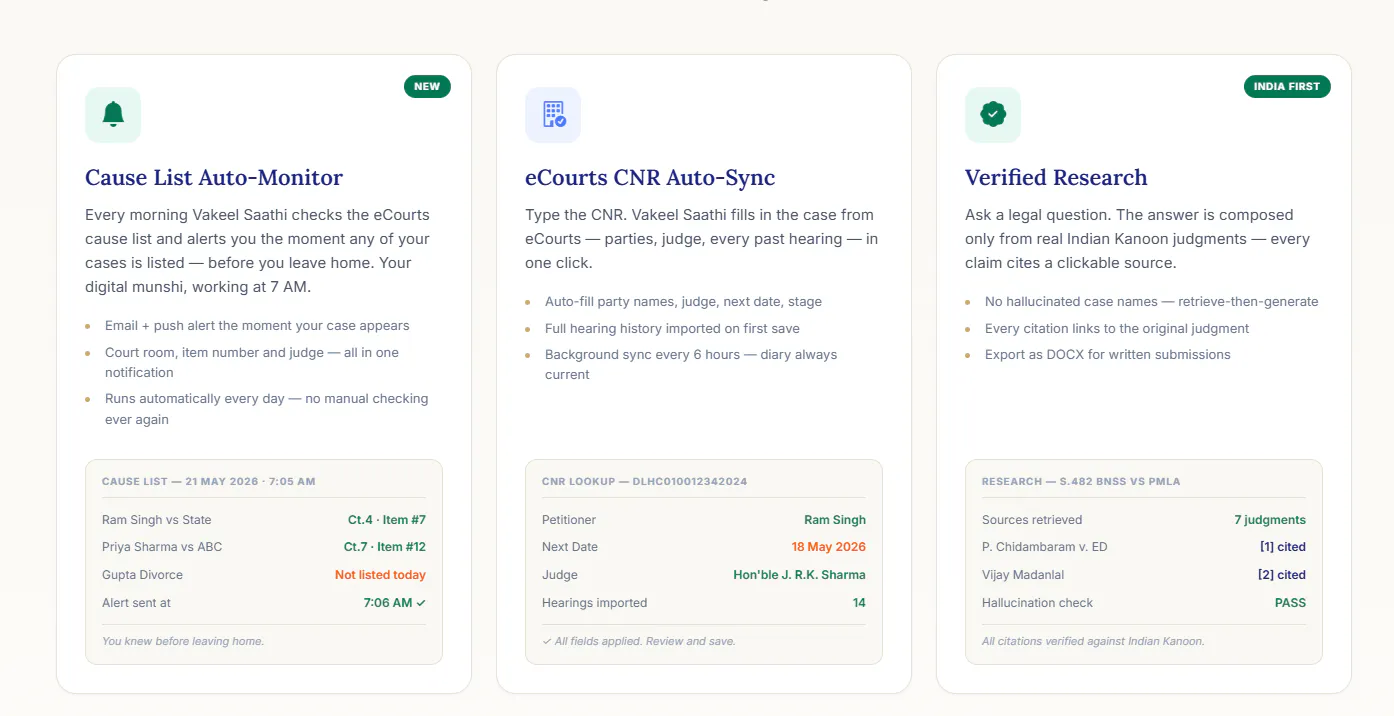Click the Verified Research heading
The height and width of the screenshot is (716, 1394).
point(1056,178)
